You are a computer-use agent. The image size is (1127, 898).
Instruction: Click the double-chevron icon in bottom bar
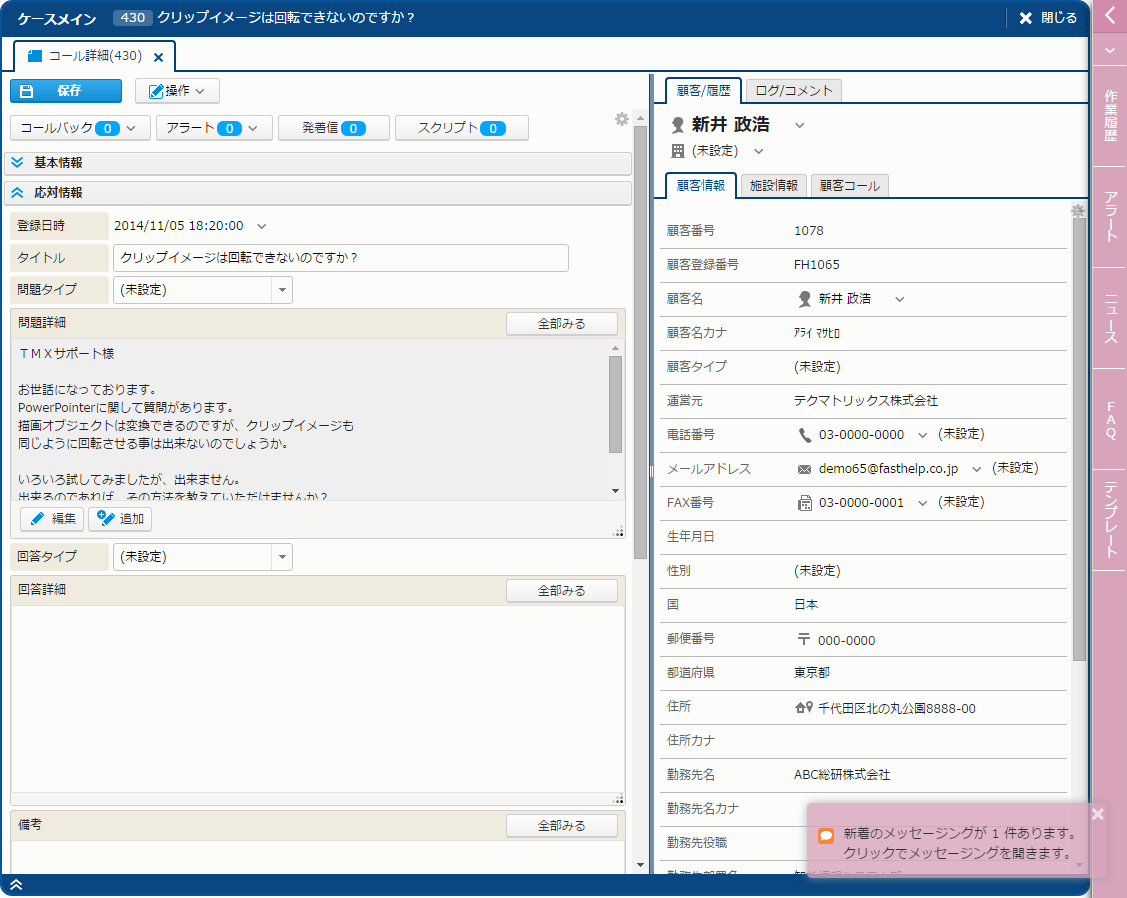point(17,886)
